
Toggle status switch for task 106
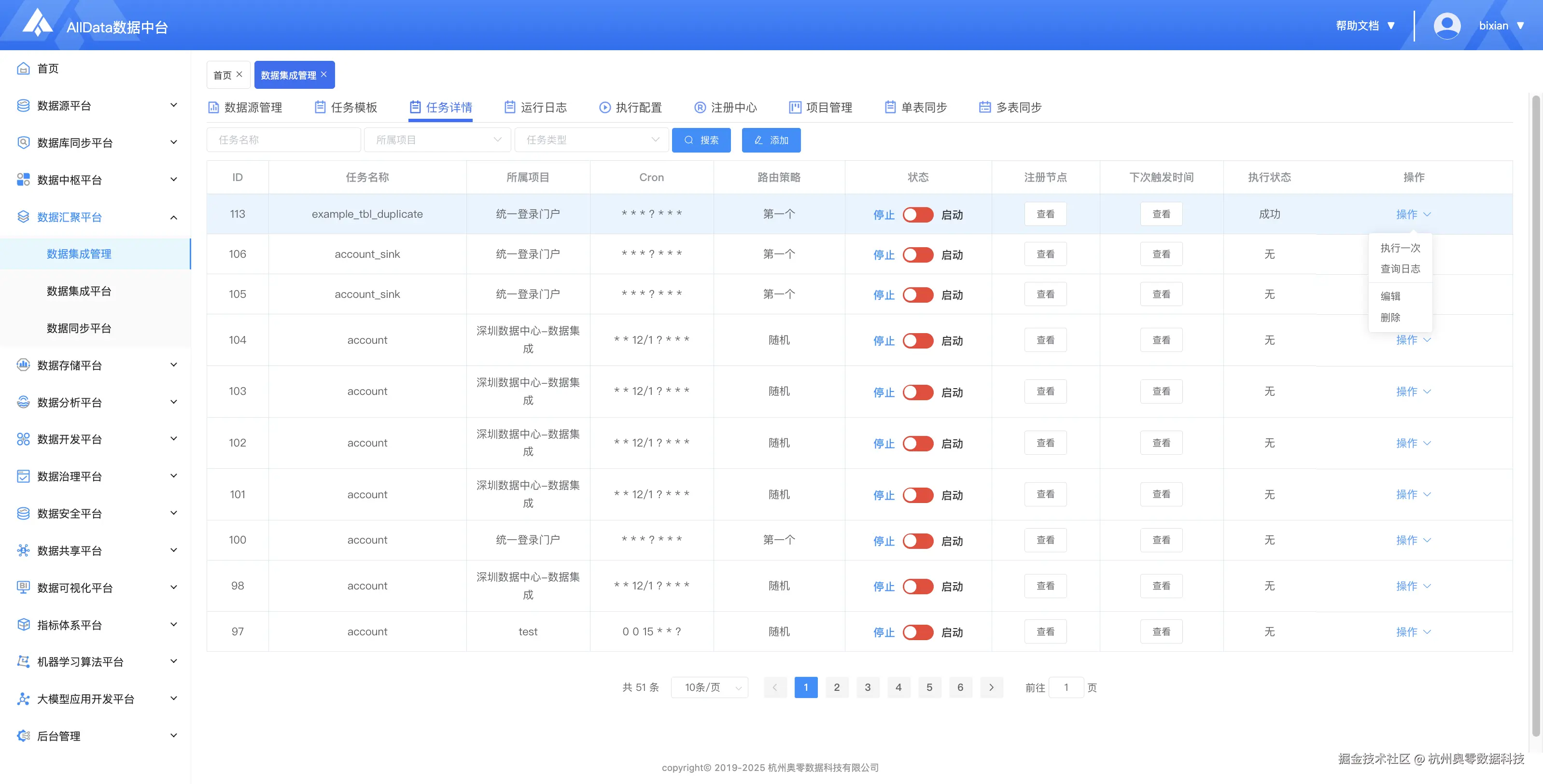918,254
